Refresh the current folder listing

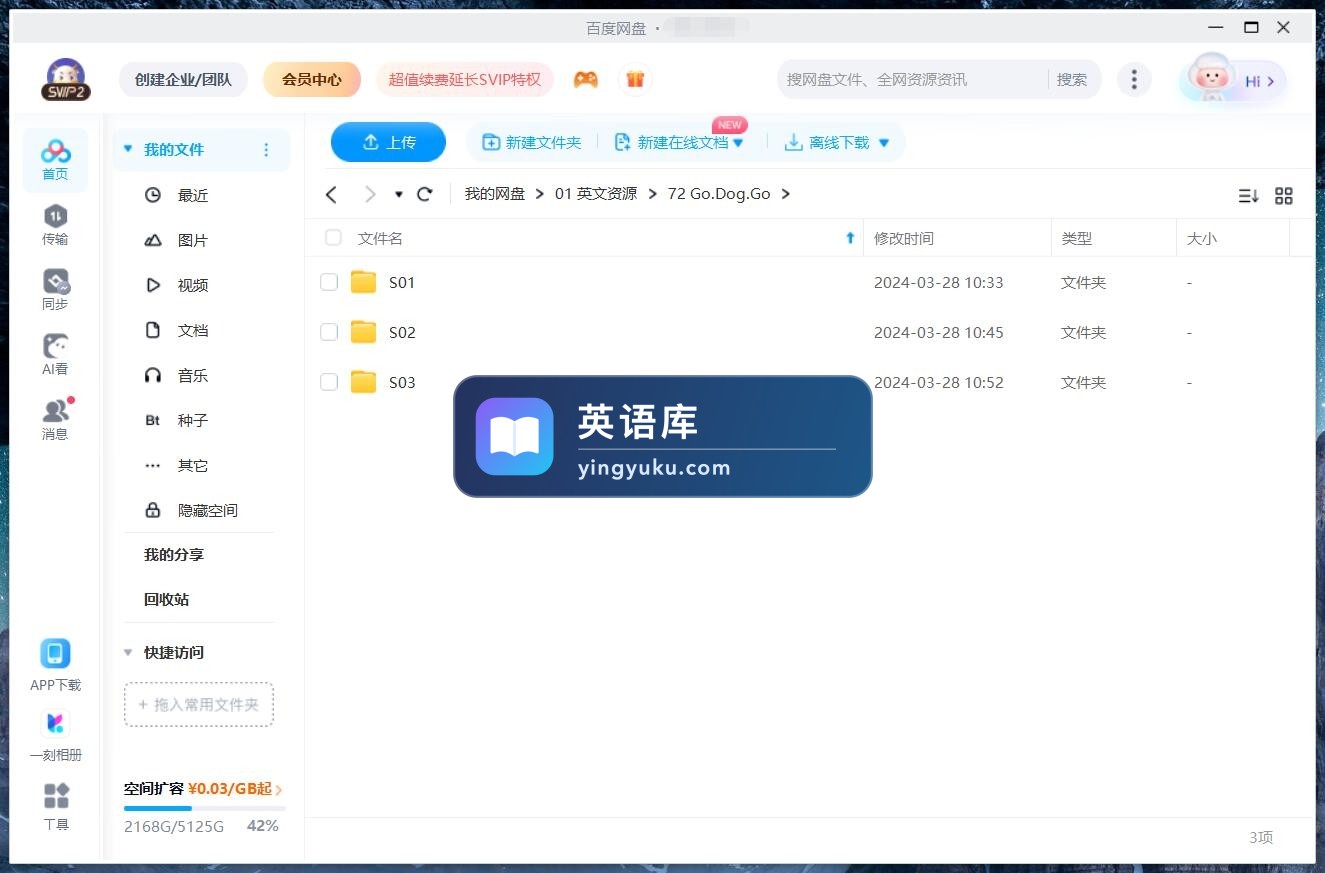click(425, 194)
